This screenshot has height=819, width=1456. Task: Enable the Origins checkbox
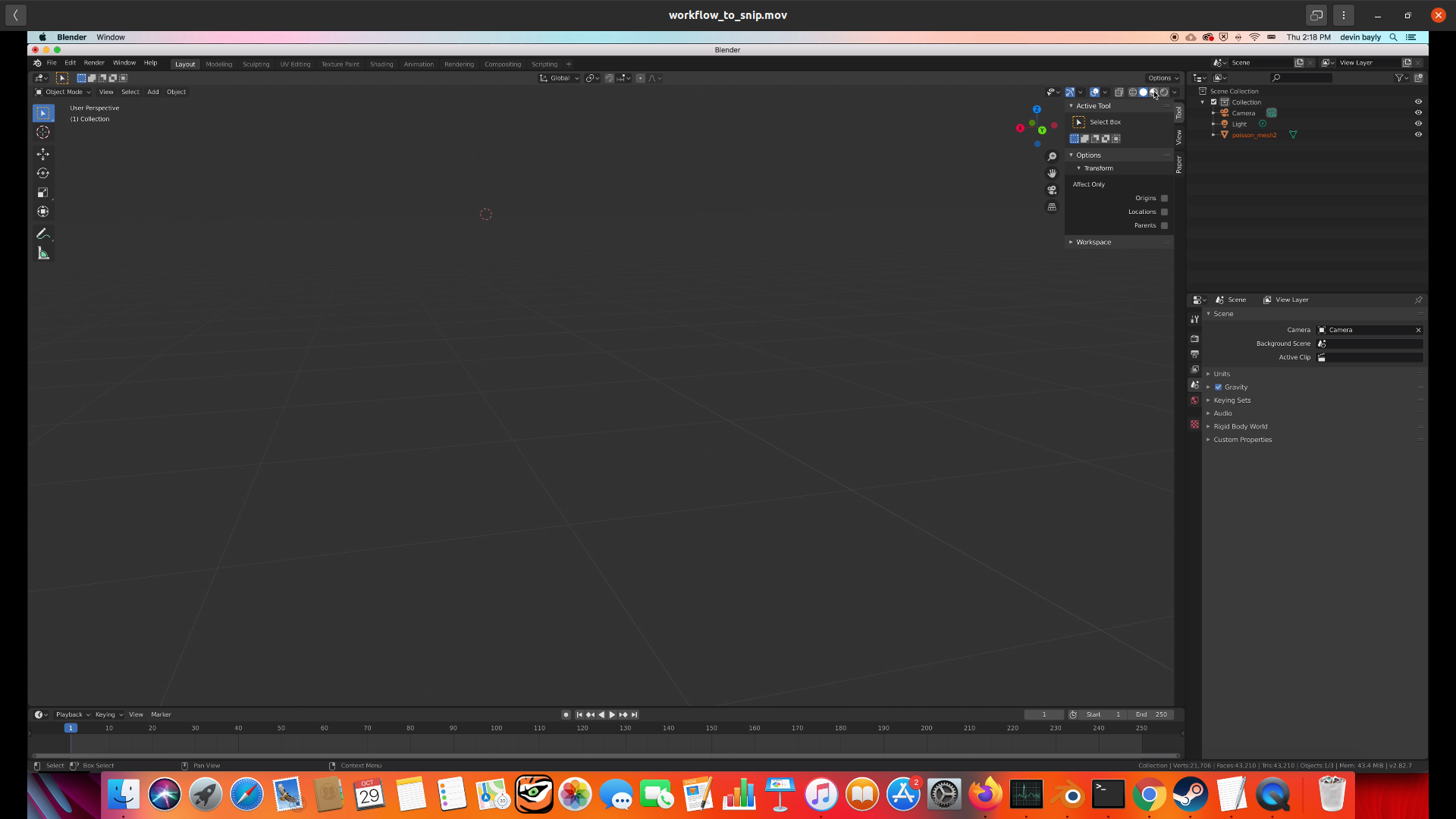1165,198
